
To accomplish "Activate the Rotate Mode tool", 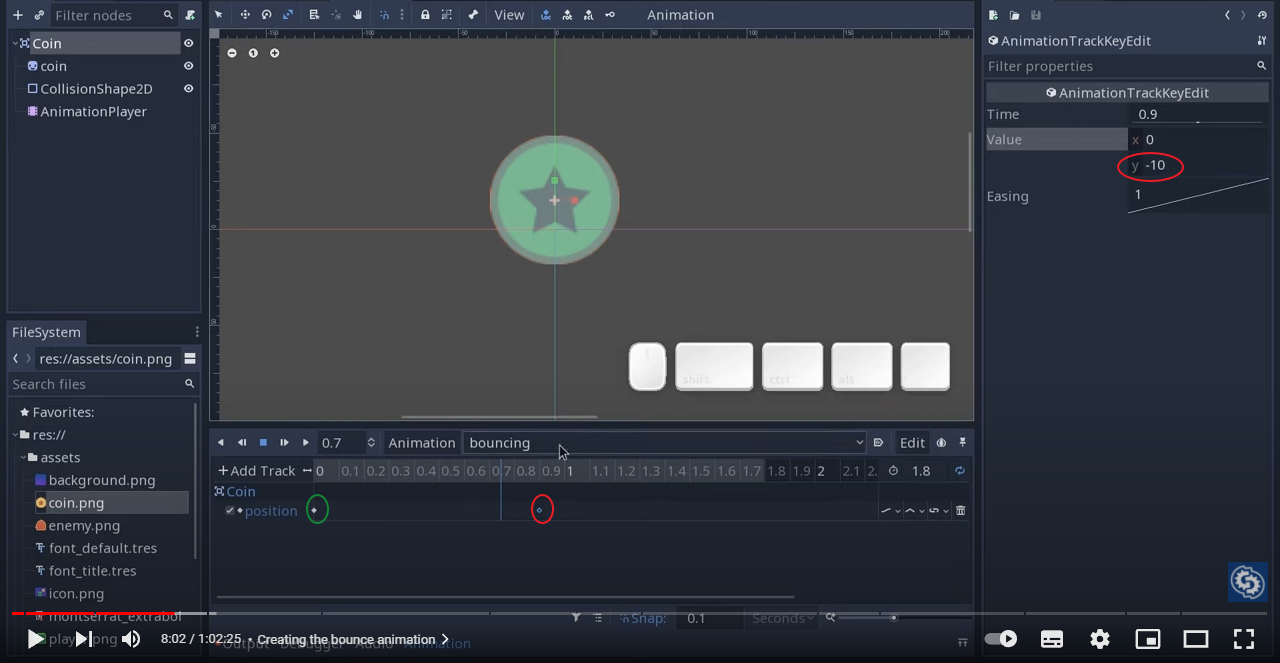I will [267, 15].
